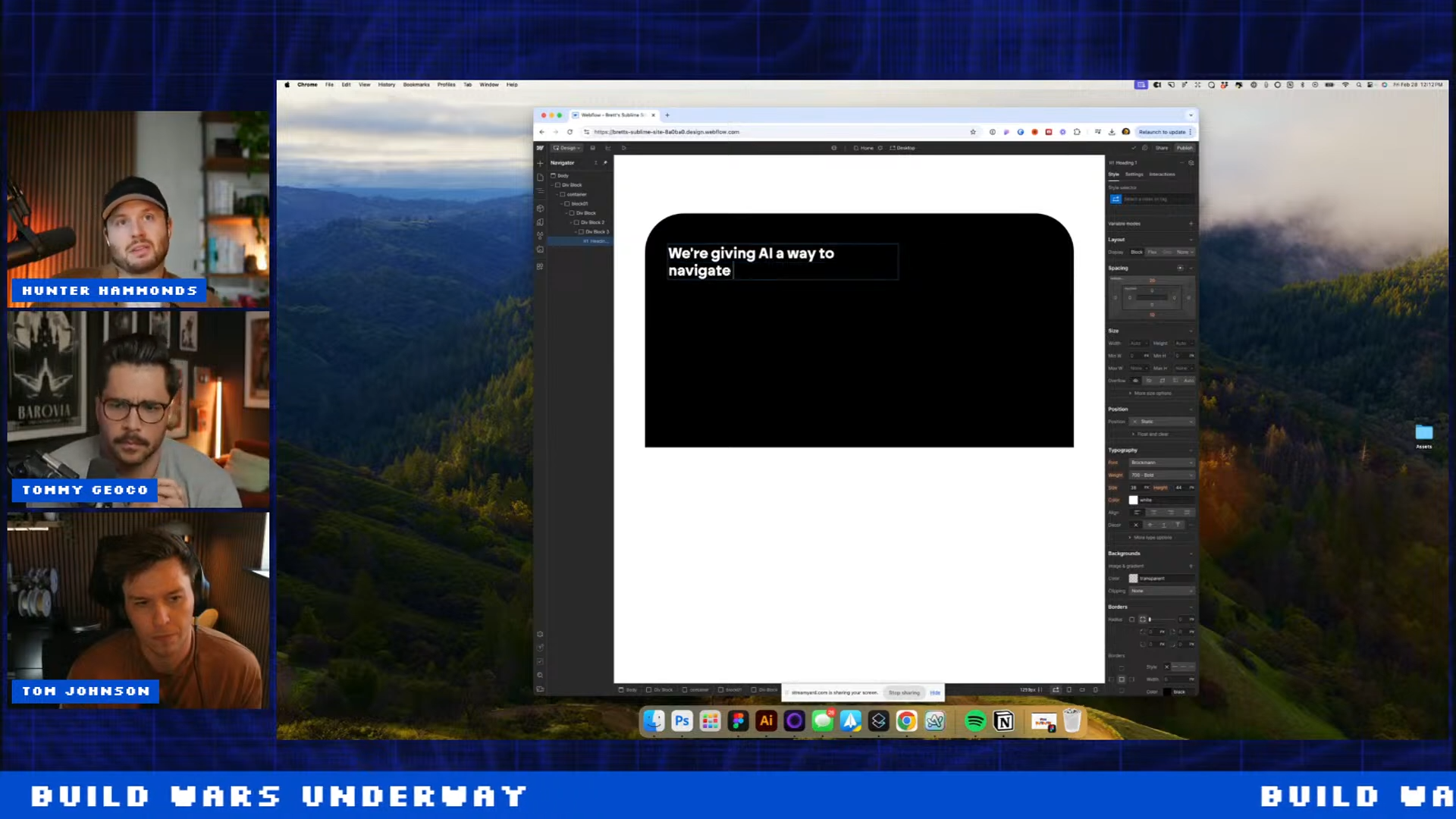Click the white typography color swatch

(x=1133, y=500)
